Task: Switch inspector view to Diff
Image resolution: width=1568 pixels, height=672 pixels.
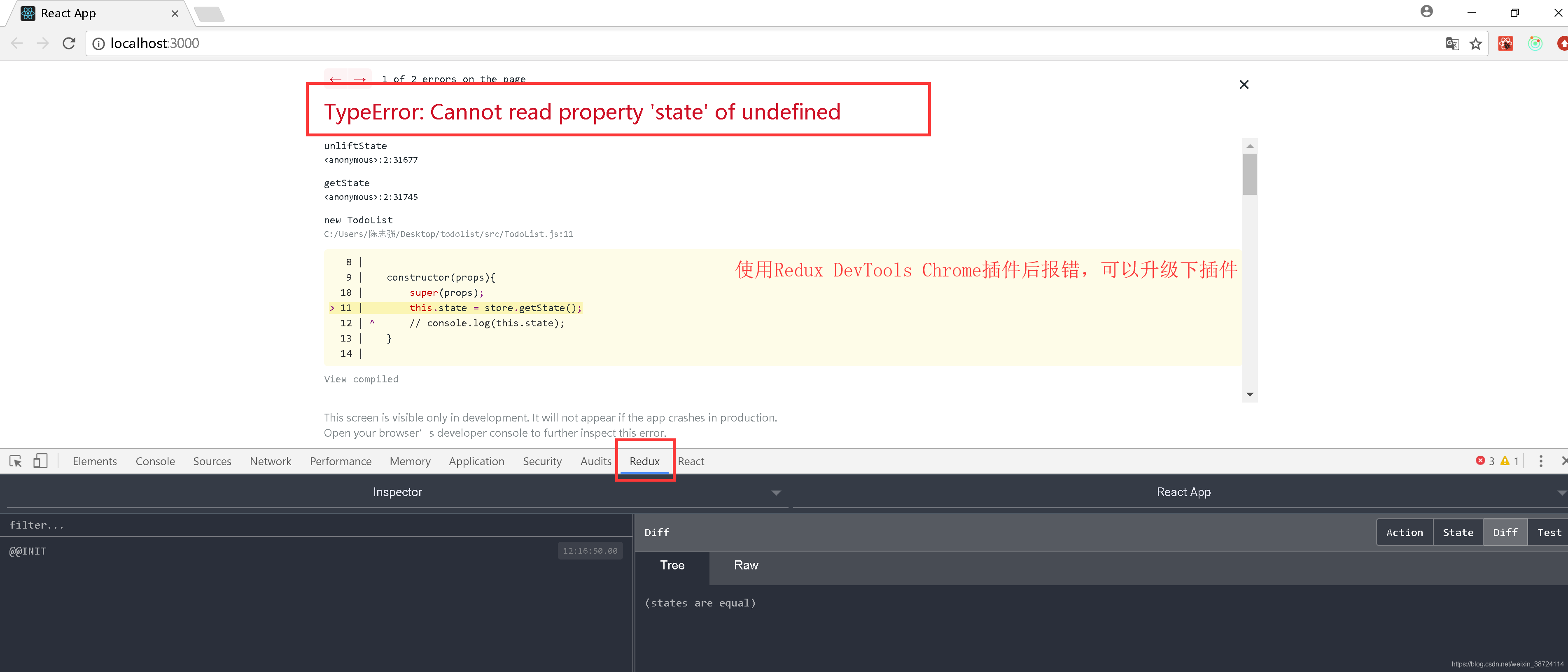Action: 1505,532
